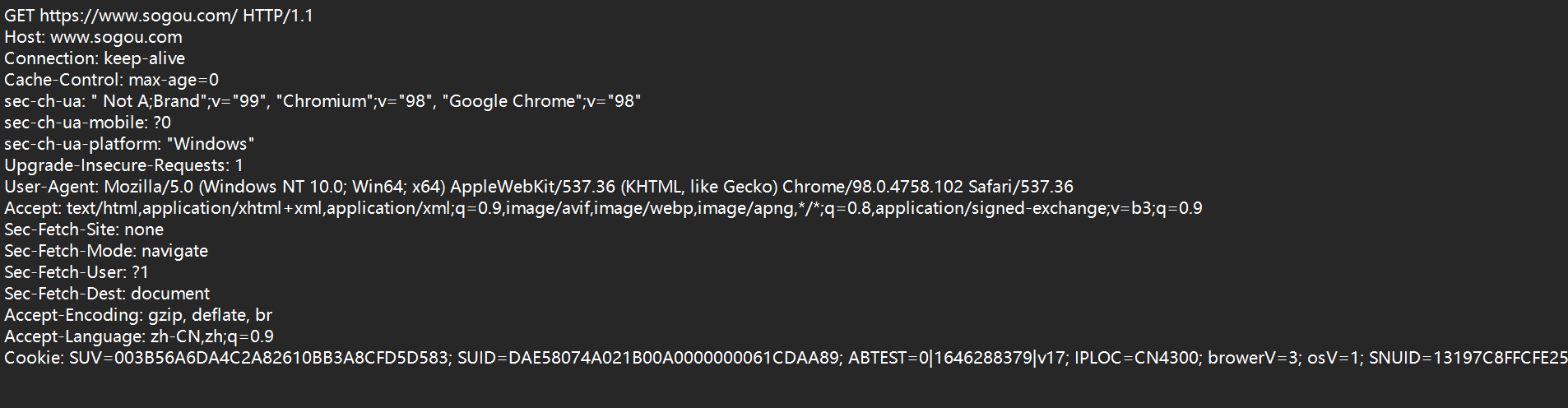Click the sec-ch-ua-mobile header line
This screenshot has height=408, width=1568.
coord(87,123)
